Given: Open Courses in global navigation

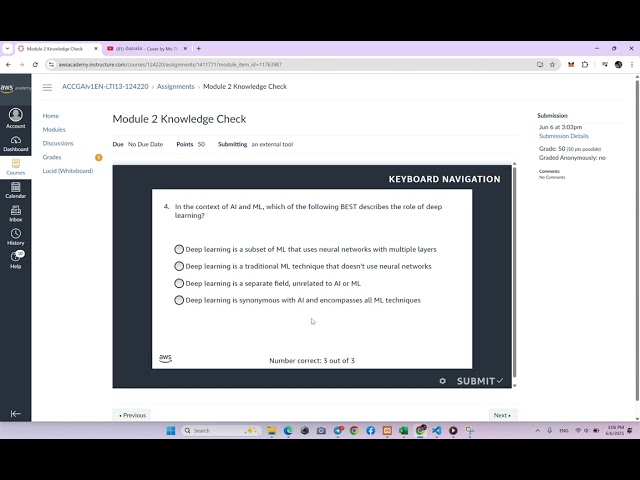Looking at the screenshot, I should pos(16,167).
